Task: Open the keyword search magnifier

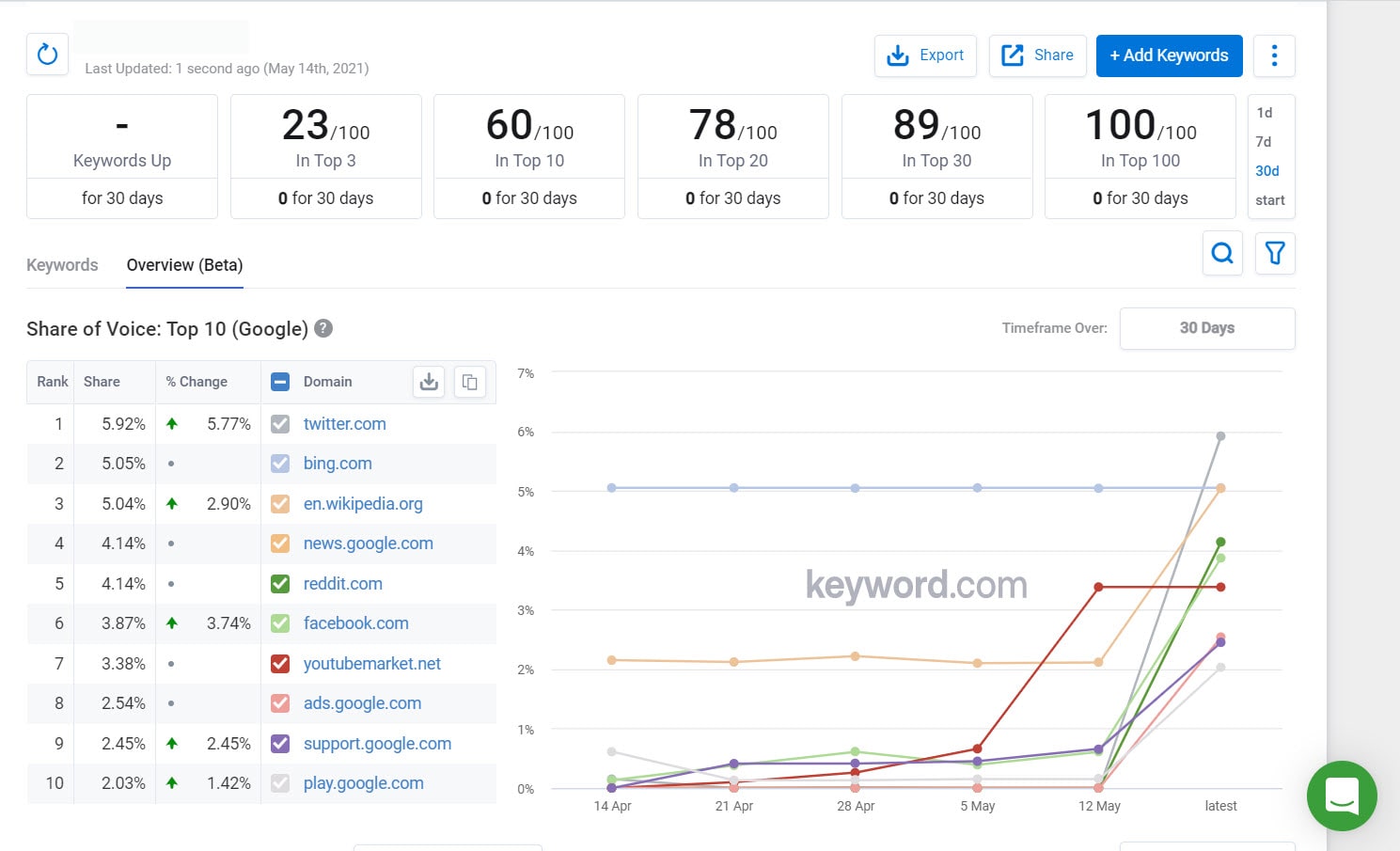Action: (1221, 253)
